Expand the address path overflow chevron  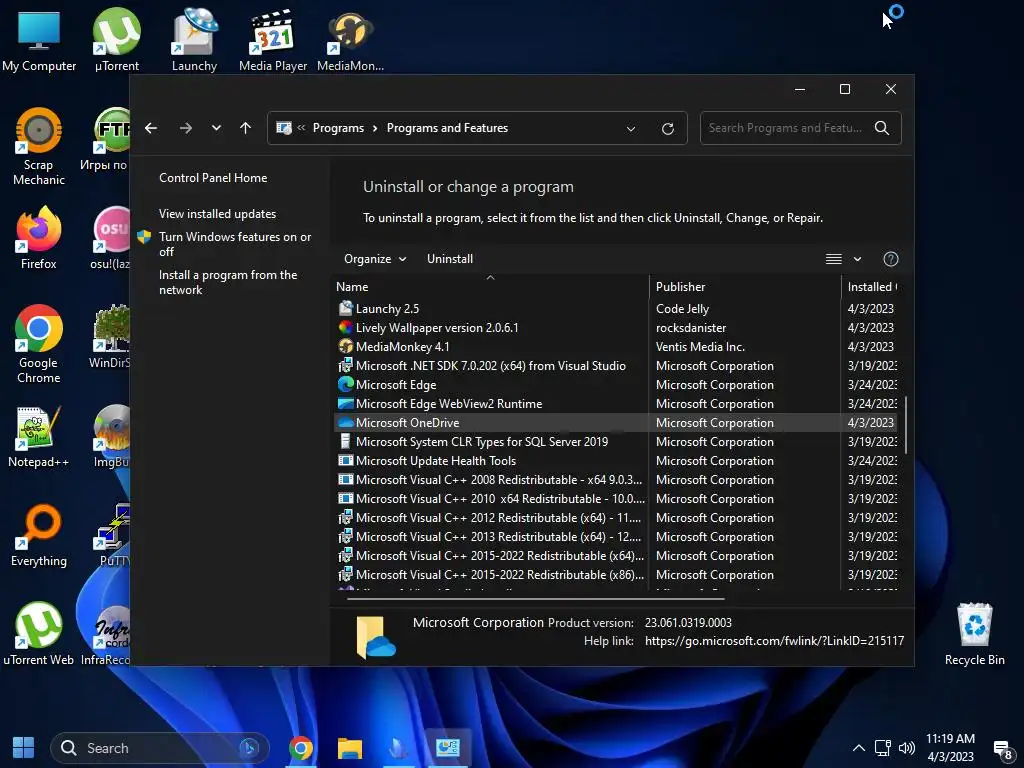pos(301,127)
